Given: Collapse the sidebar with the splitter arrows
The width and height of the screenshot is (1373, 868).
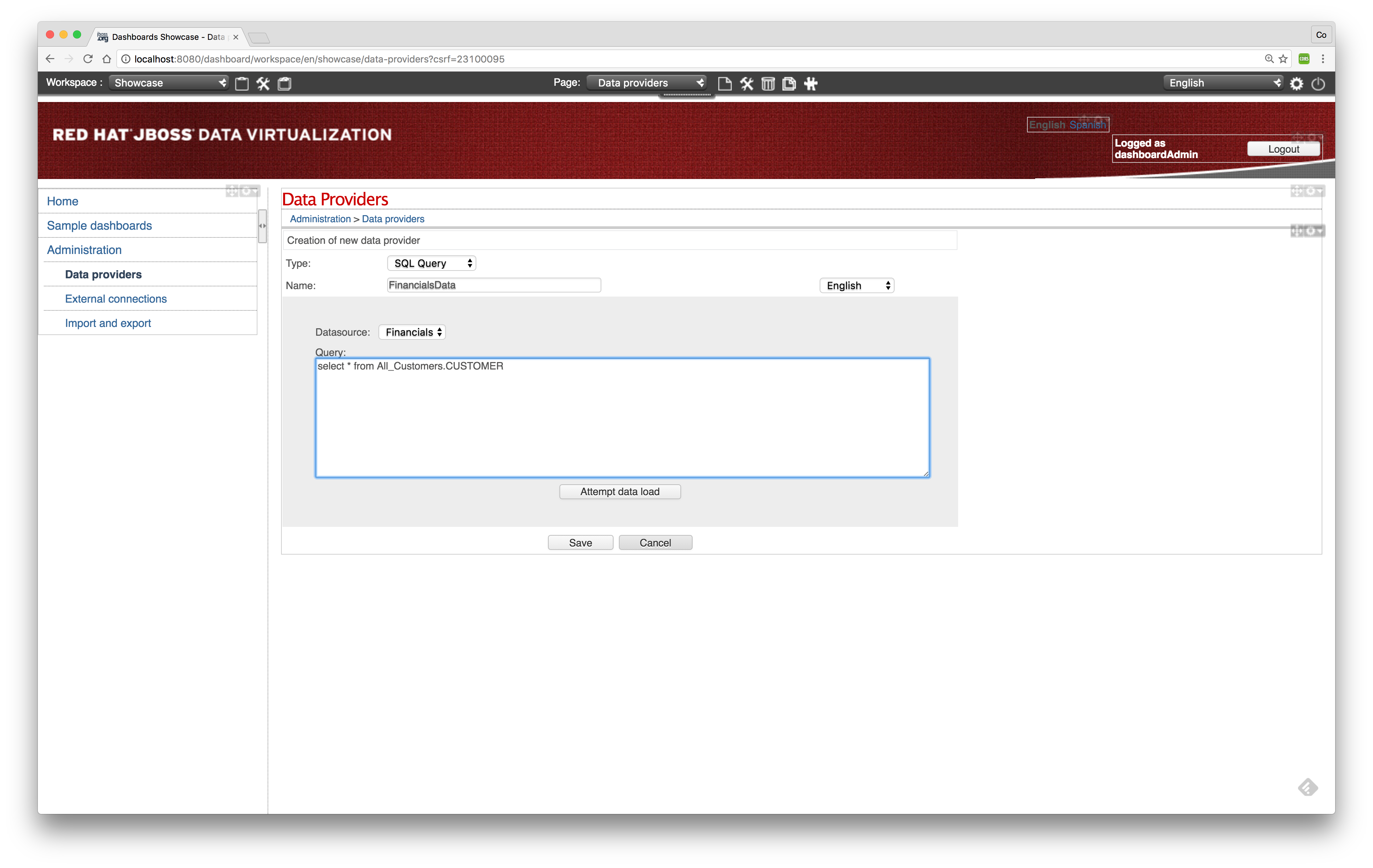Looking at the screenshot, I should pos(262,226).
